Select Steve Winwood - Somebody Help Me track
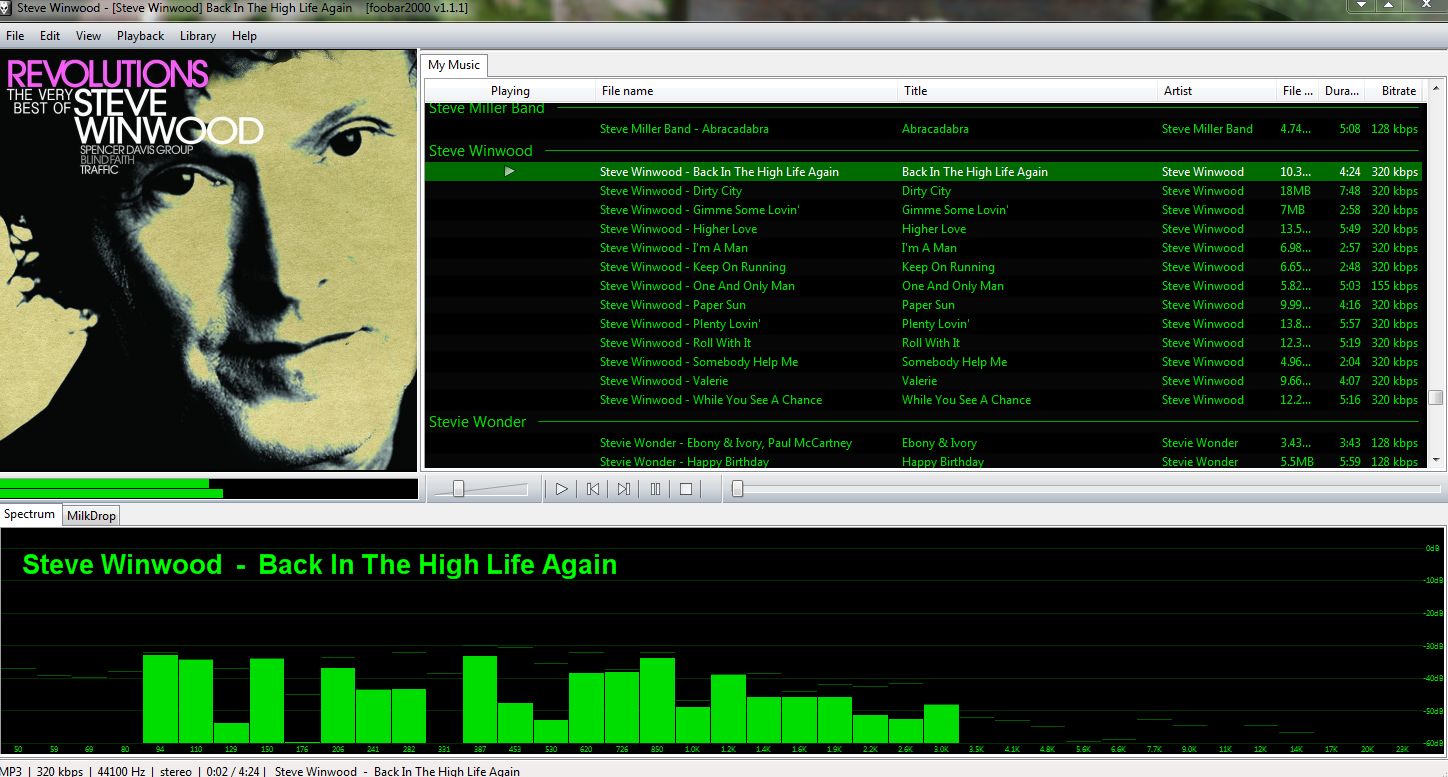 pyautogui.click(x=923, y=362)
